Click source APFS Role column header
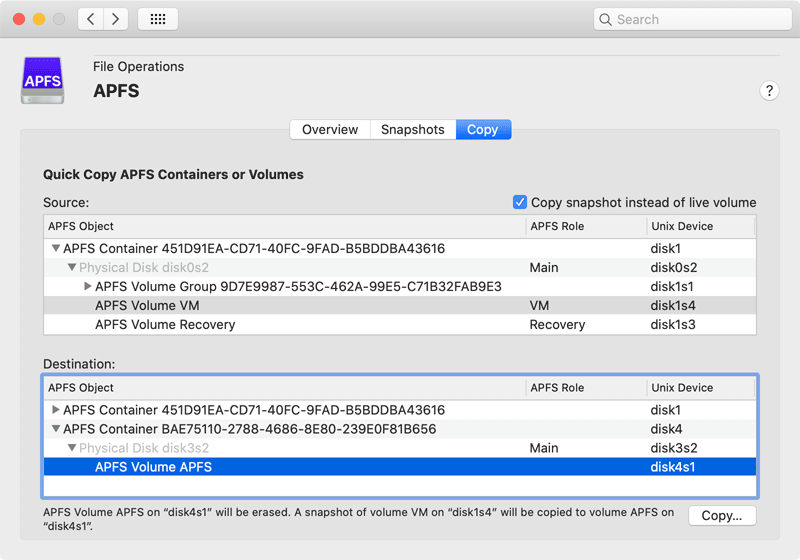Viewport: 800px width, 560px height. click(x=586, y=226)
